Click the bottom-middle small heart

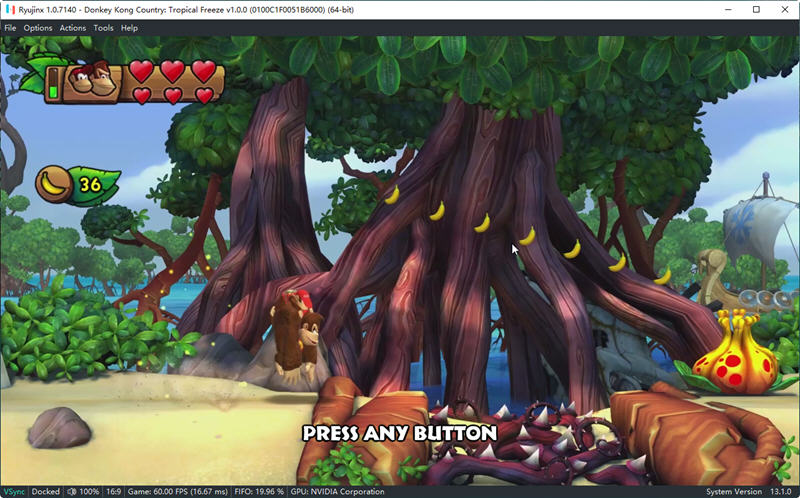tap(173, 95)
